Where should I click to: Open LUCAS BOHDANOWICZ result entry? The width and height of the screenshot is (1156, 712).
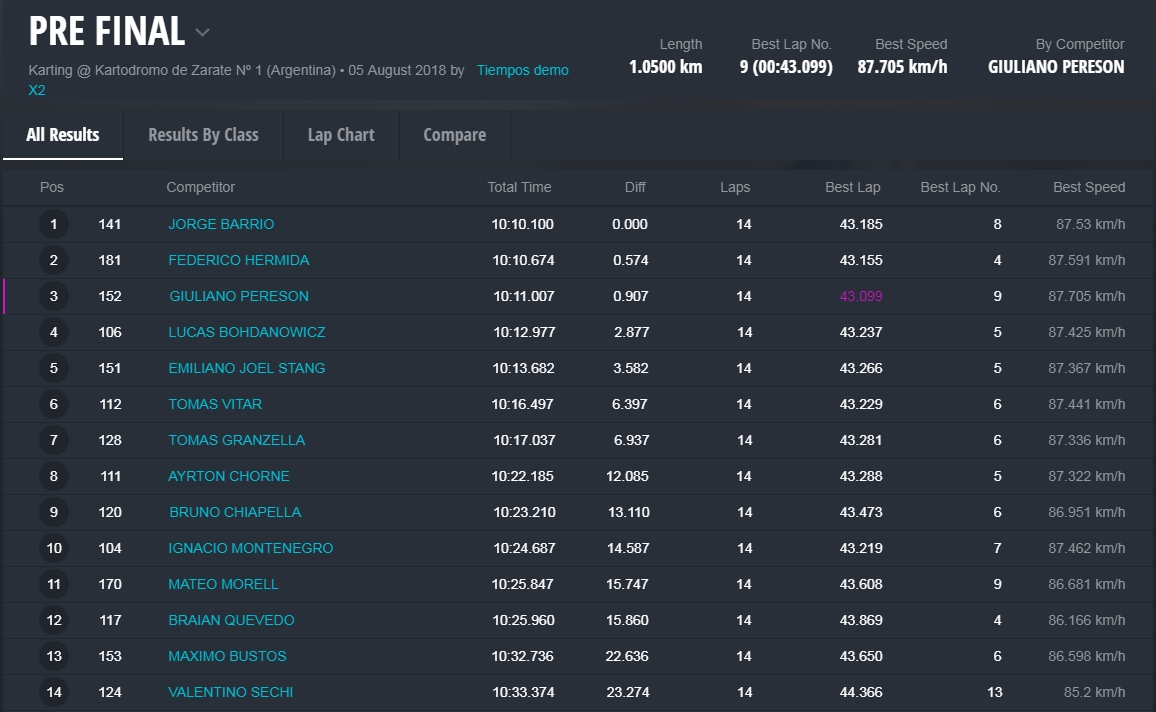point(246,332)
